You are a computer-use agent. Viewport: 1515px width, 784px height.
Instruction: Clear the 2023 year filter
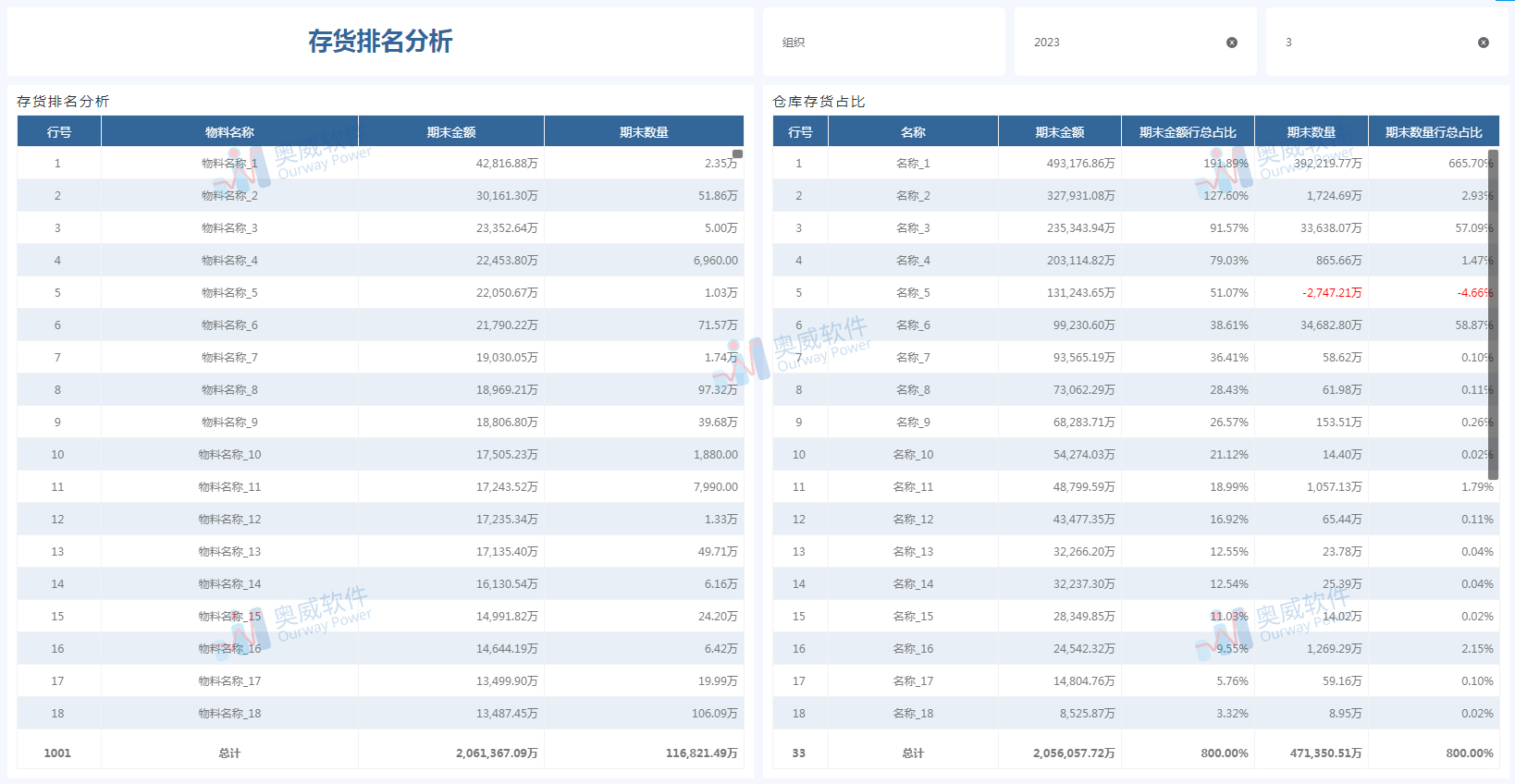coord(1231,43)
